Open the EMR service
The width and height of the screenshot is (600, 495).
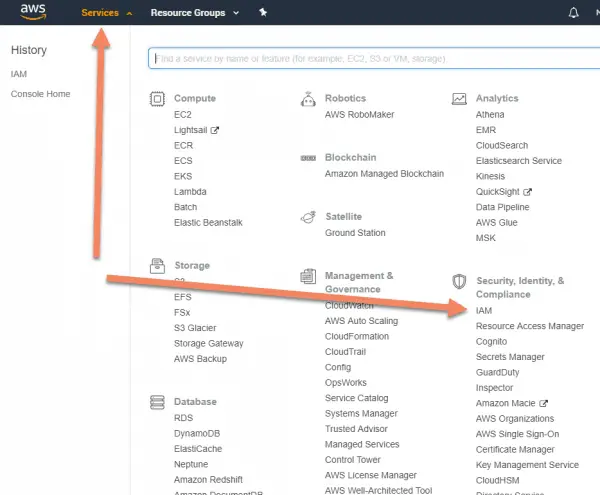tap(486, 130)
